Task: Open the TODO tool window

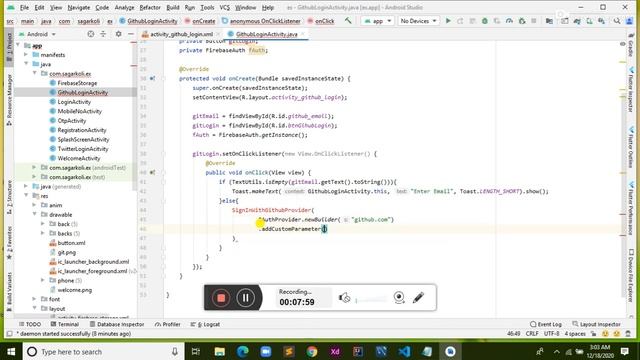Action: click(x=29, y=324)
